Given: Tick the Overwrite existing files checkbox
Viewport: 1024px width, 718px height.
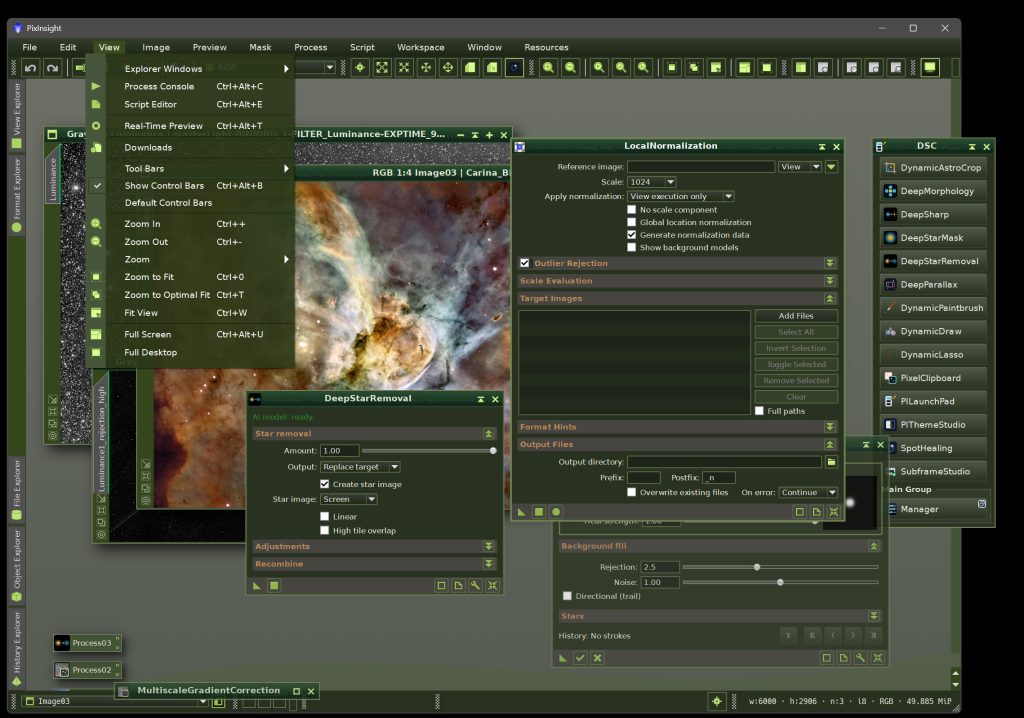Looking at the screenshot, I should (632, 492).
